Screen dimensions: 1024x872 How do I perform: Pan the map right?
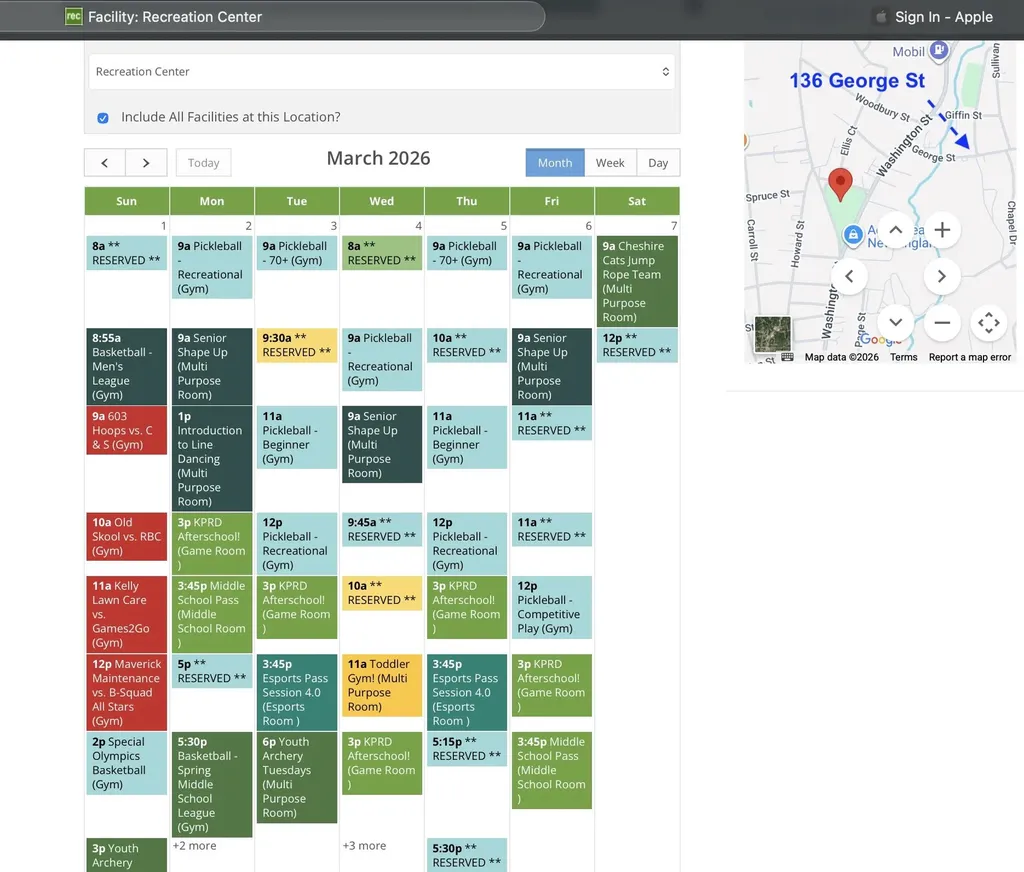tap(941, 276)
